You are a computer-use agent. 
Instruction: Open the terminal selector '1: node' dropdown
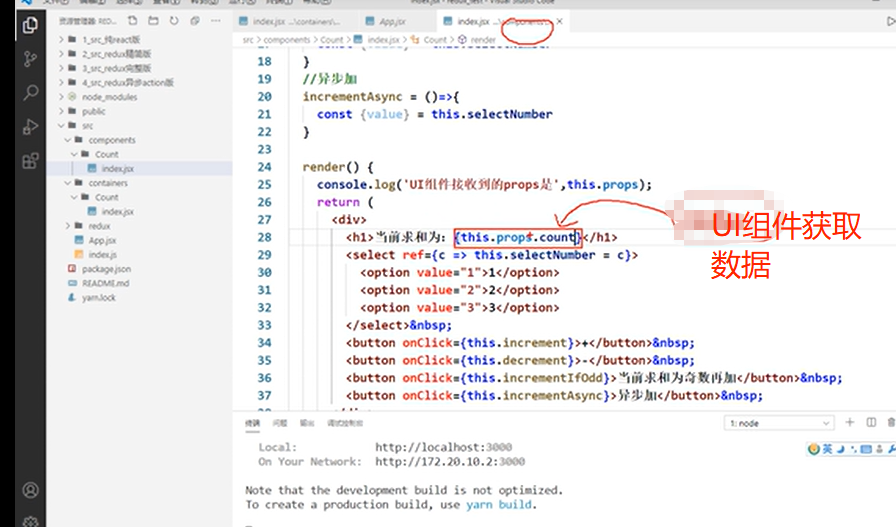click(x=779, y=423)
